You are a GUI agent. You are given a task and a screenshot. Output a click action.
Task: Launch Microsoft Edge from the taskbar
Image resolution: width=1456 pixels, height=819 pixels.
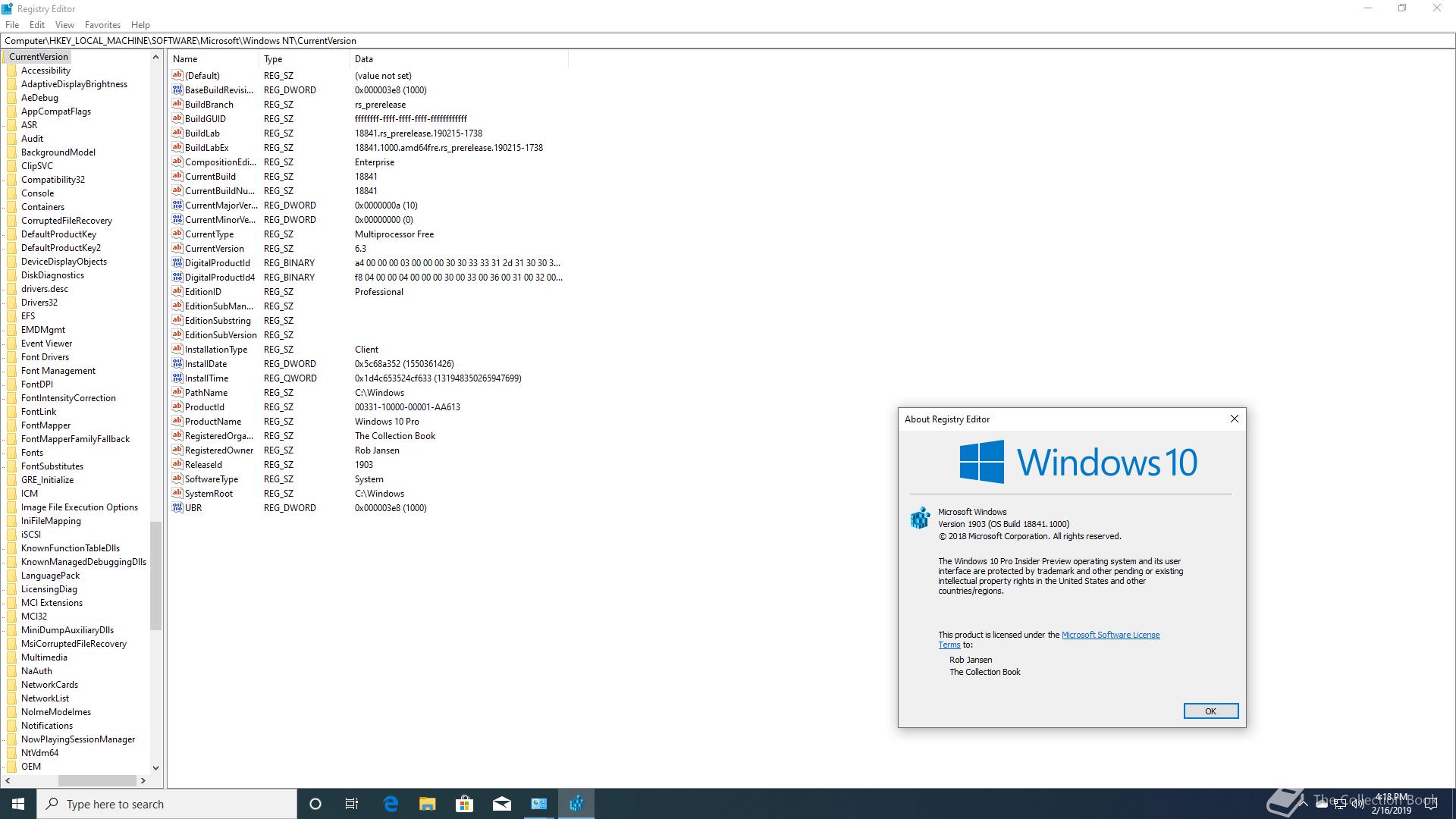click(391, 804)
